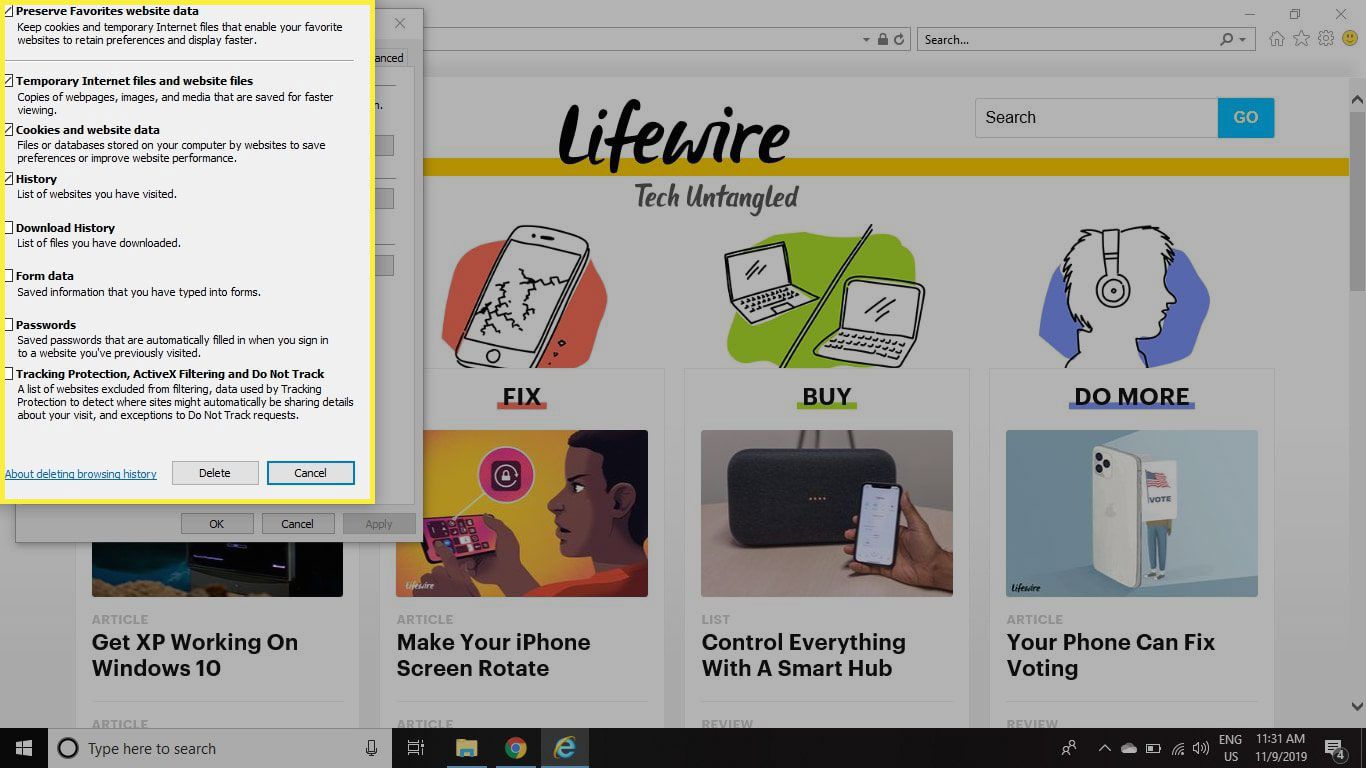Expand the search provider dropdown arrow

pos(1243,40)
